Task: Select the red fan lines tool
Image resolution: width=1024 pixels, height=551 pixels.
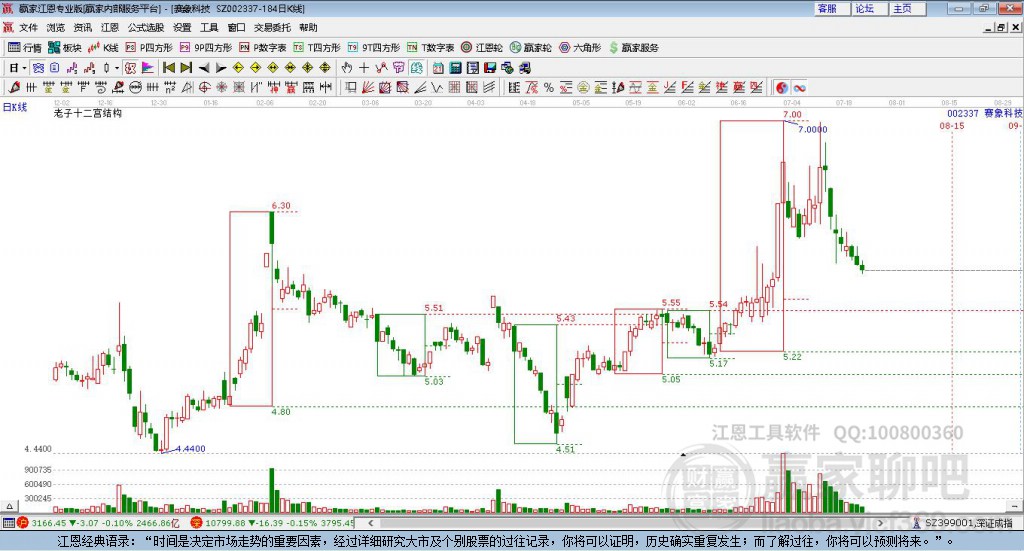Action: [368, 87]
